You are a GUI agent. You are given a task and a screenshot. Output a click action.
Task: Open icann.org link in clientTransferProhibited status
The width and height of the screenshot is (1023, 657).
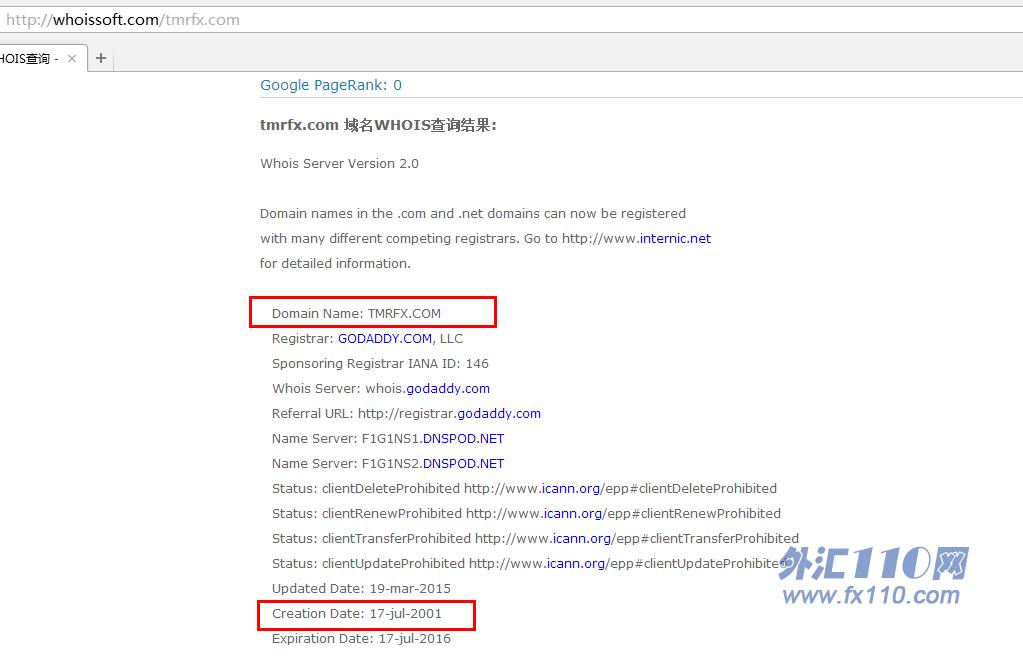(x=582, y=539)
